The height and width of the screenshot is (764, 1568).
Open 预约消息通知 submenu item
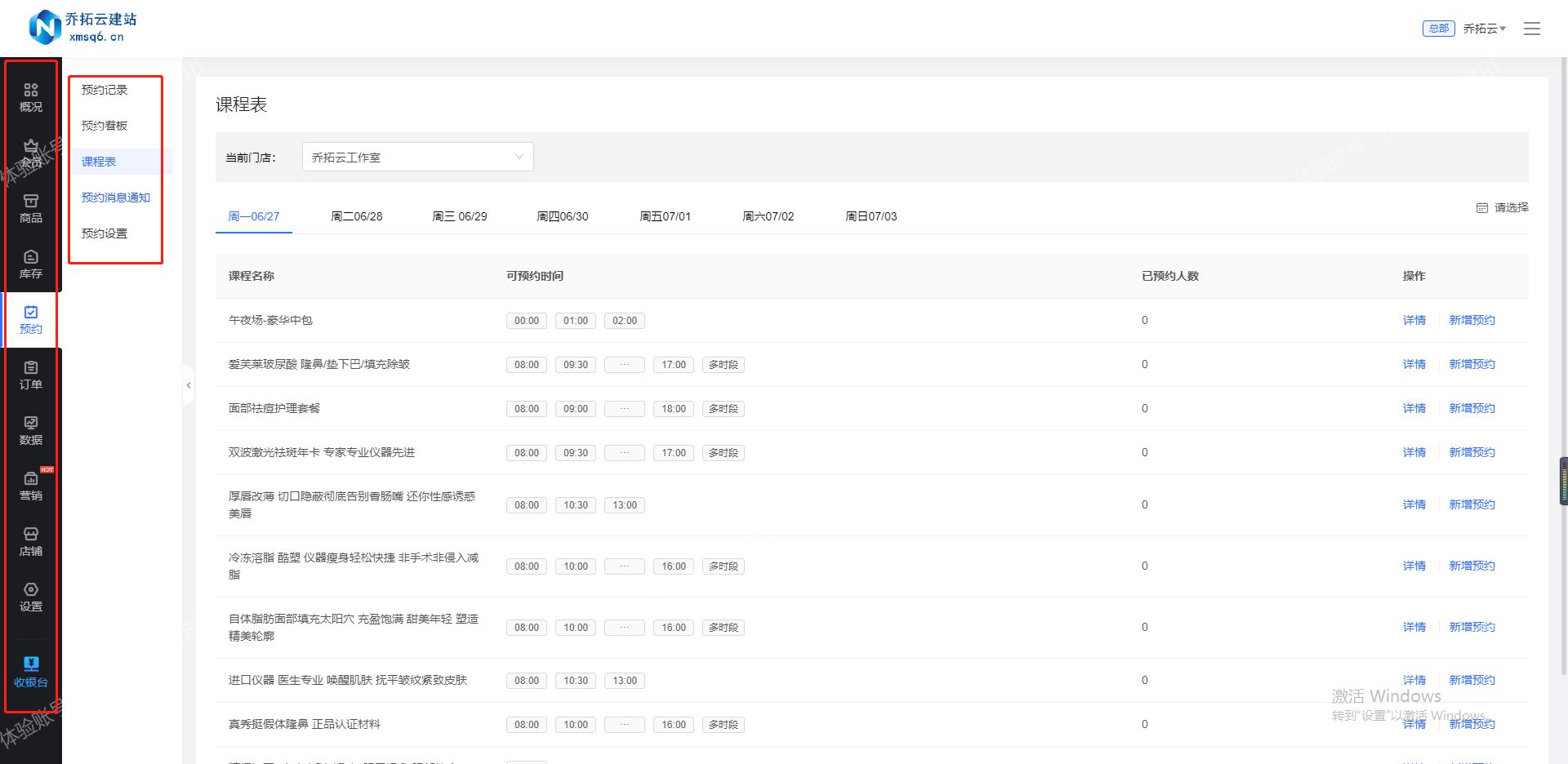[116, 198]
